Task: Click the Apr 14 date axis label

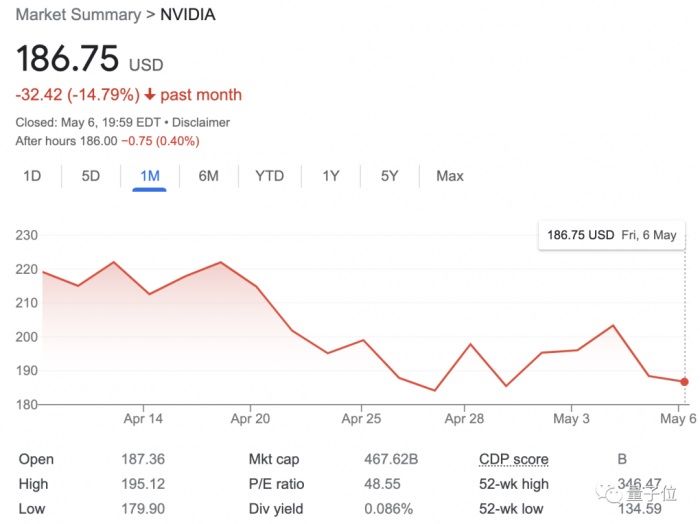Action: [x=144, y=419]
